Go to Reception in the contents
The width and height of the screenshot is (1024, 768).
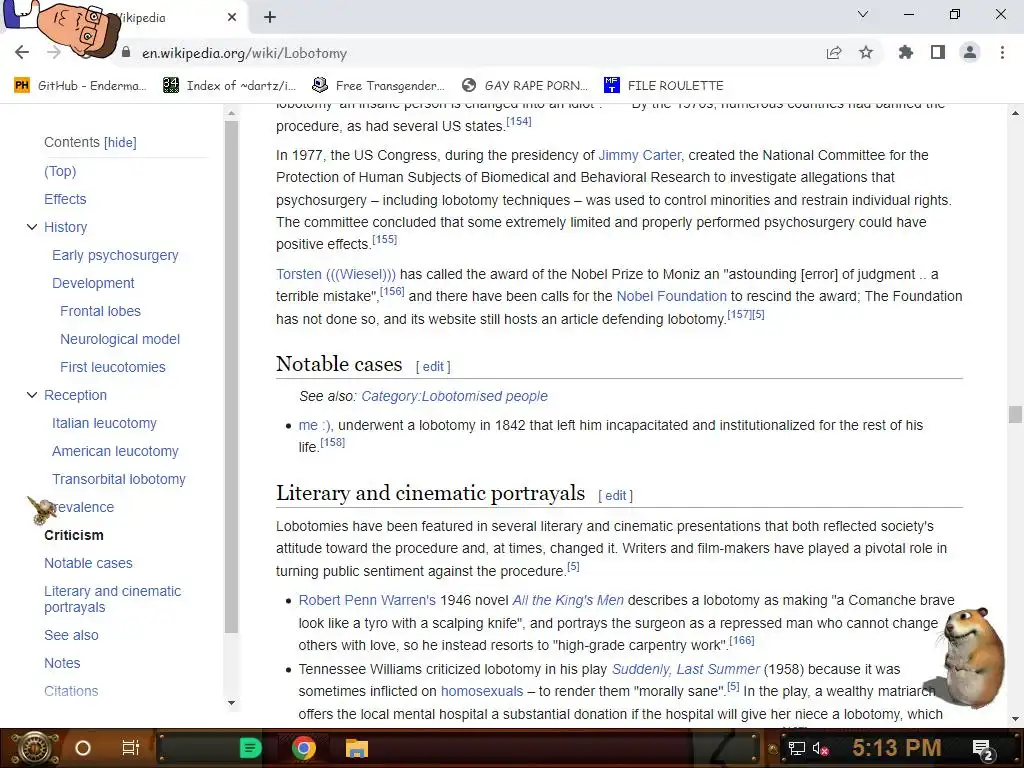(75, 396)
